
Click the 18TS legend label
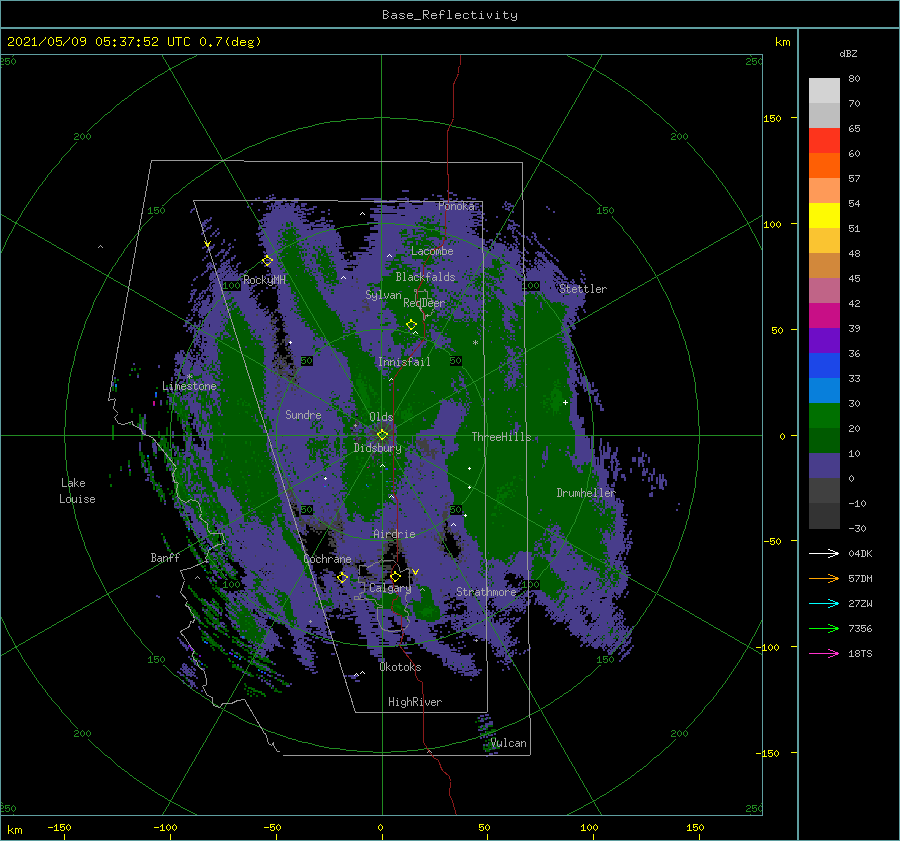860,654
